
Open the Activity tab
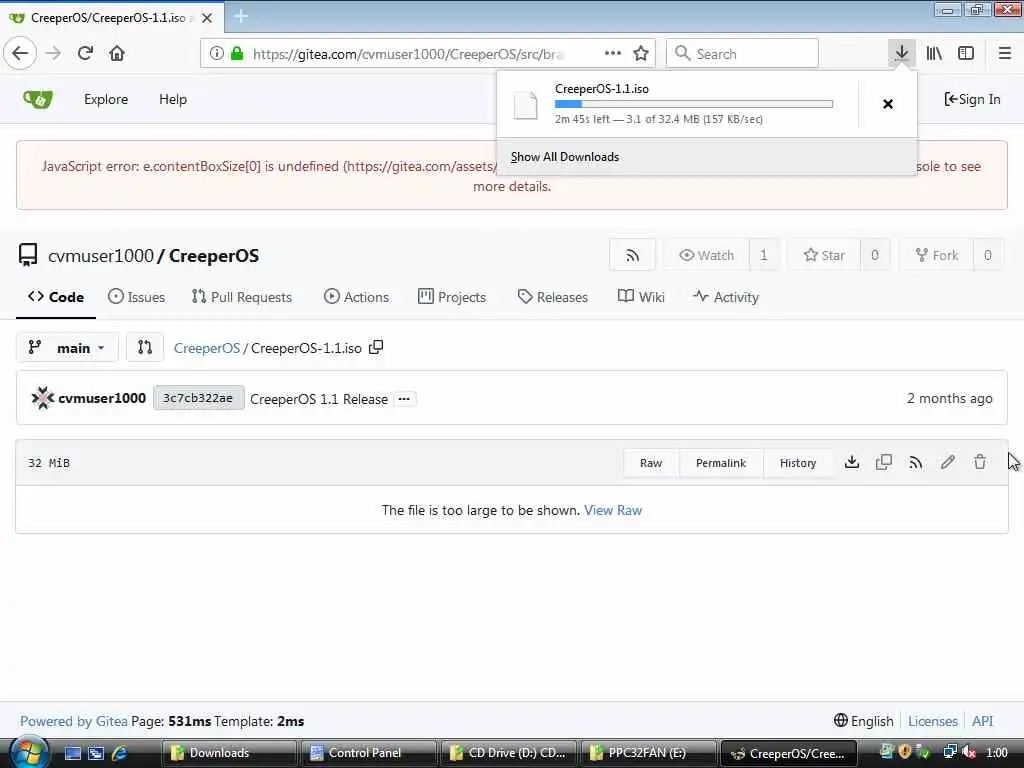726,297
